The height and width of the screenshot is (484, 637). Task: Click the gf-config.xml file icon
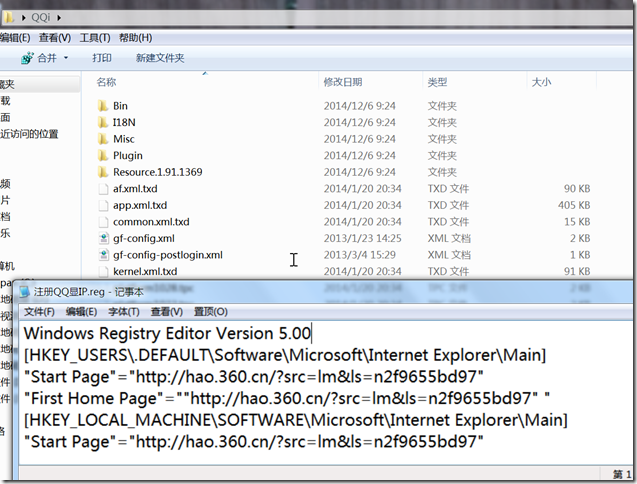(x=104, y=239)
